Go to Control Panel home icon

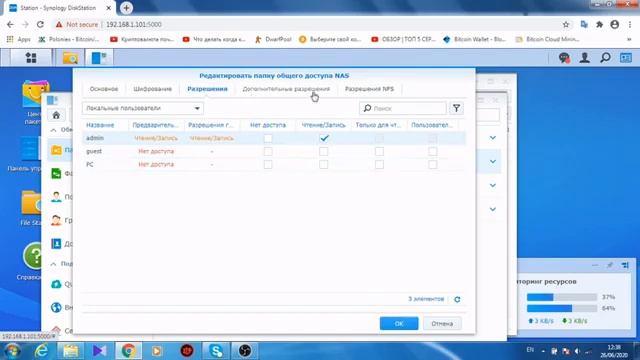(56, 116)
